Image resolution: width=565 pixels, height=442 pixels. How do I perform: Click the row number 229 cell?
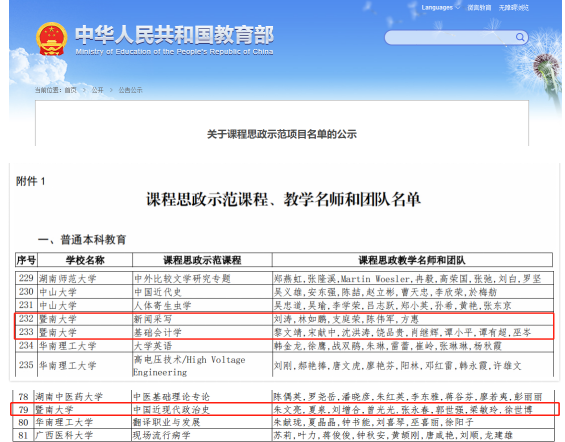pyautogui.click(x=26, y=278)
